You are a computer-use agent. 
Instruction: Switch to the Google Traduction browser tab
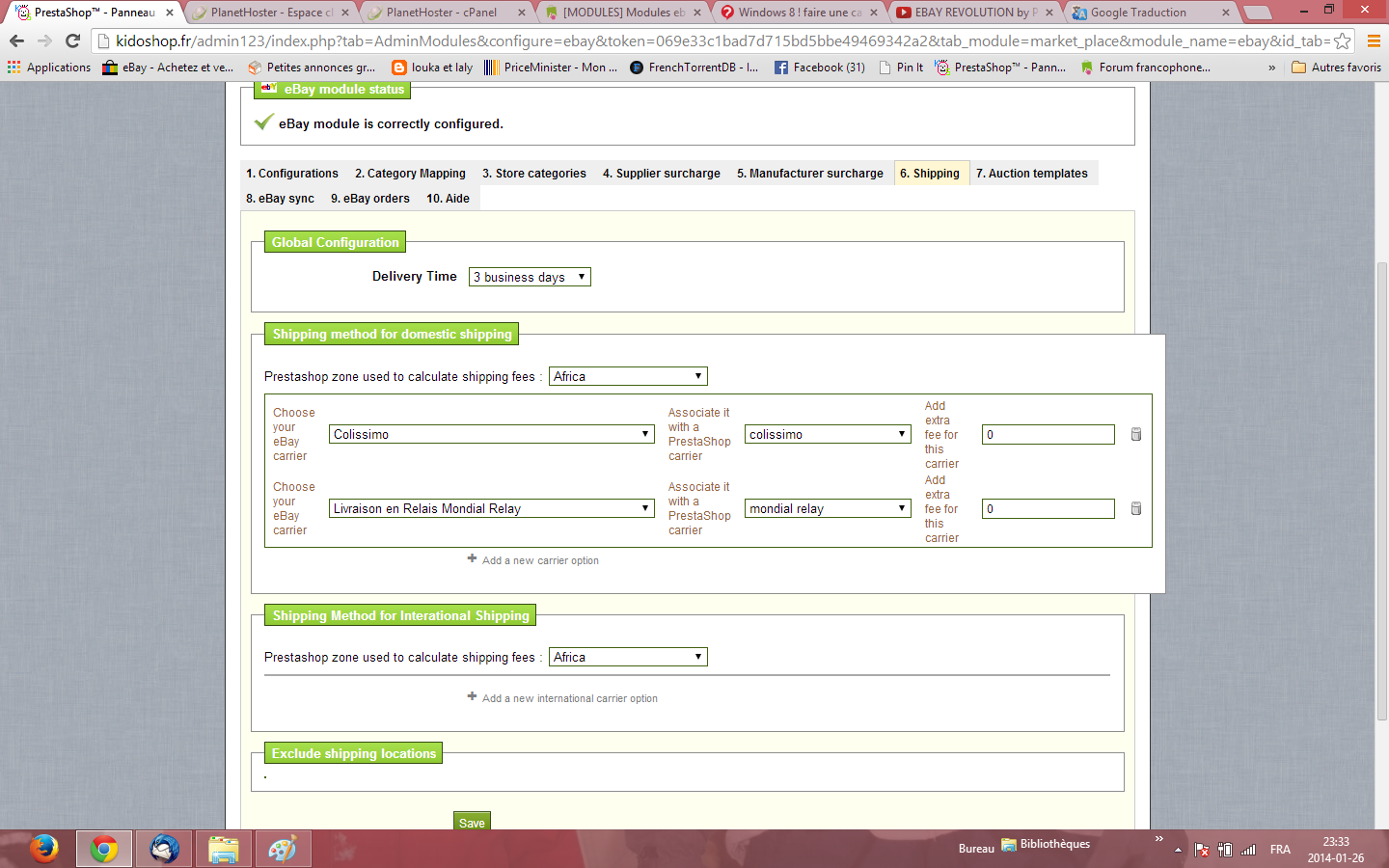(x=1148, y=13)
